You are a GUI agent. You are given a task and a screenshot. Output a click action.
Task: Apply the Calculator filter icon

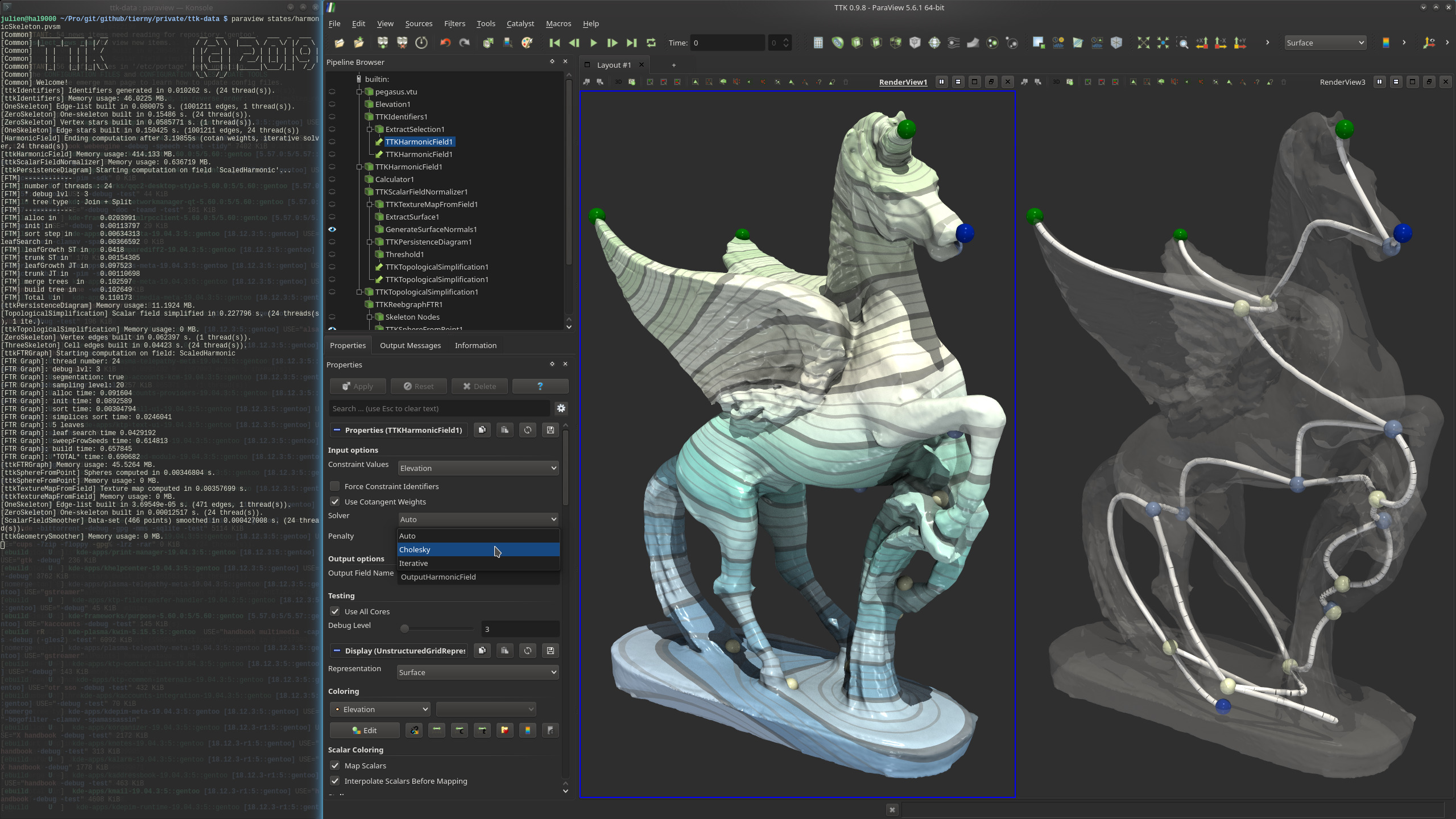coord(818,43)
